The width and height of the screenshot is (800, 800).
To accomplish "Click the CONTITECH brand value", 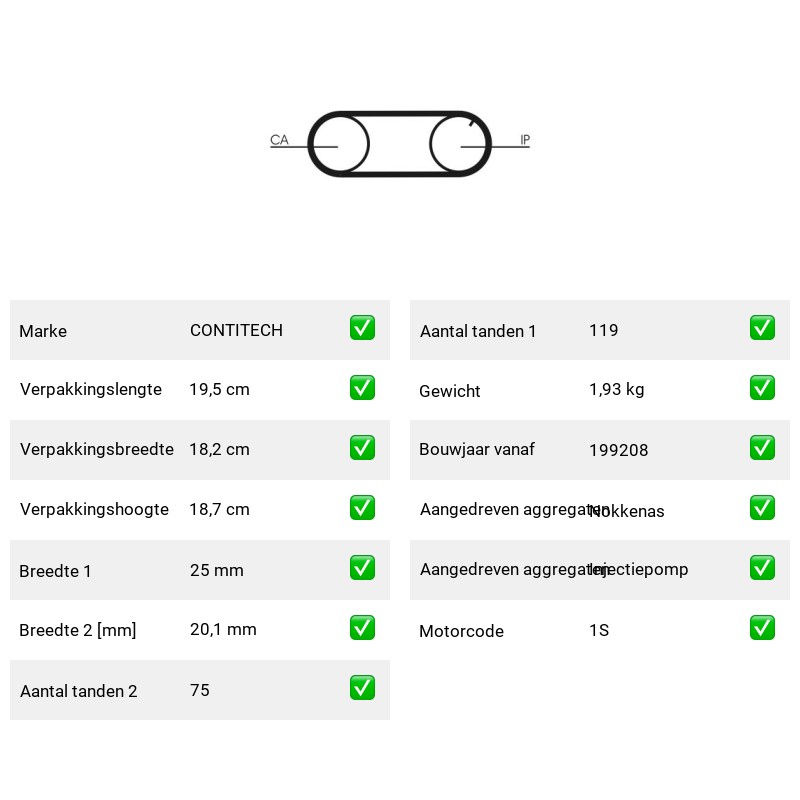I will point(236,330).
